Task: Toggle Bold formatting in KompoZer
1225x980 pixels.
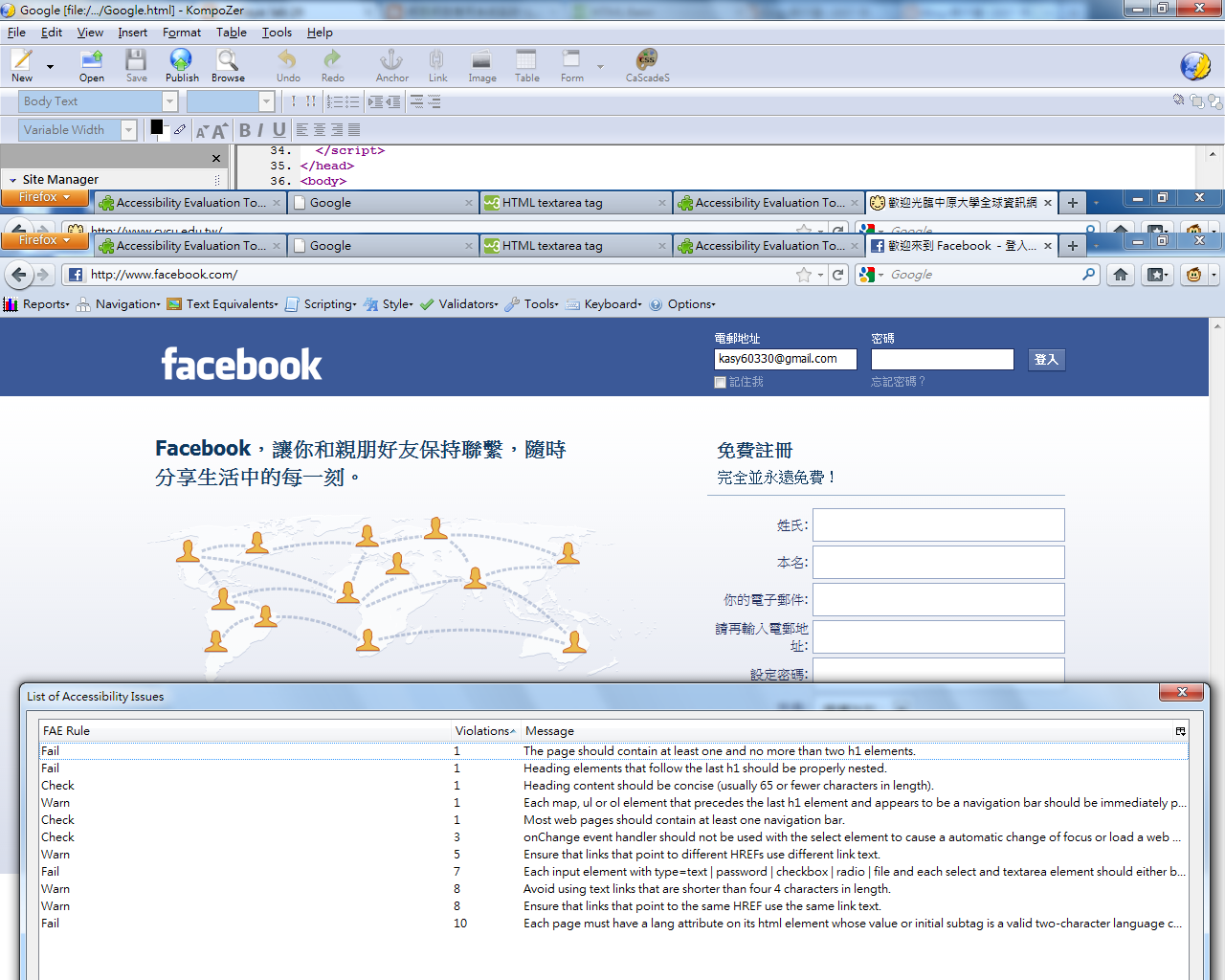Action: tap(245, 130)
